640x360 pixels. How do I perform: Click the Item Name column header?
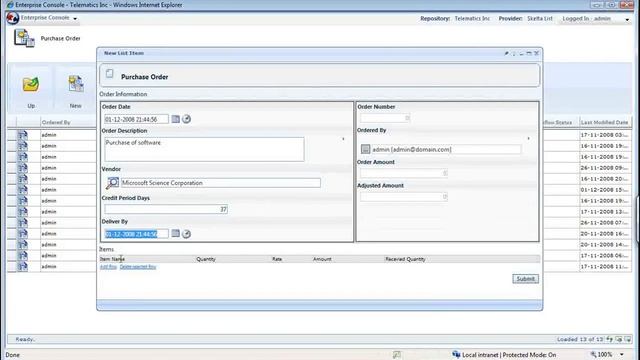click(x=112, y=259)
